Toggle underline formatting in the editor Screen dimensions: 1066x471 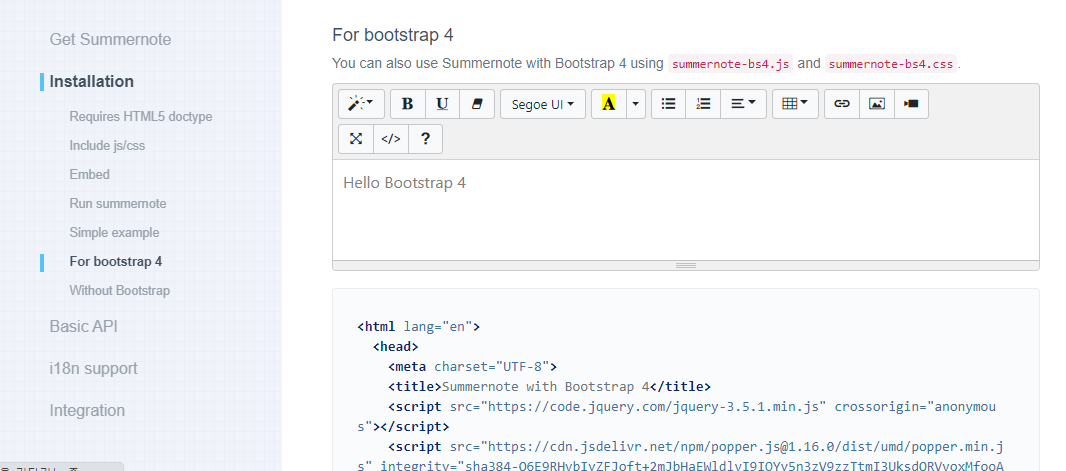[x=443, y=104]
